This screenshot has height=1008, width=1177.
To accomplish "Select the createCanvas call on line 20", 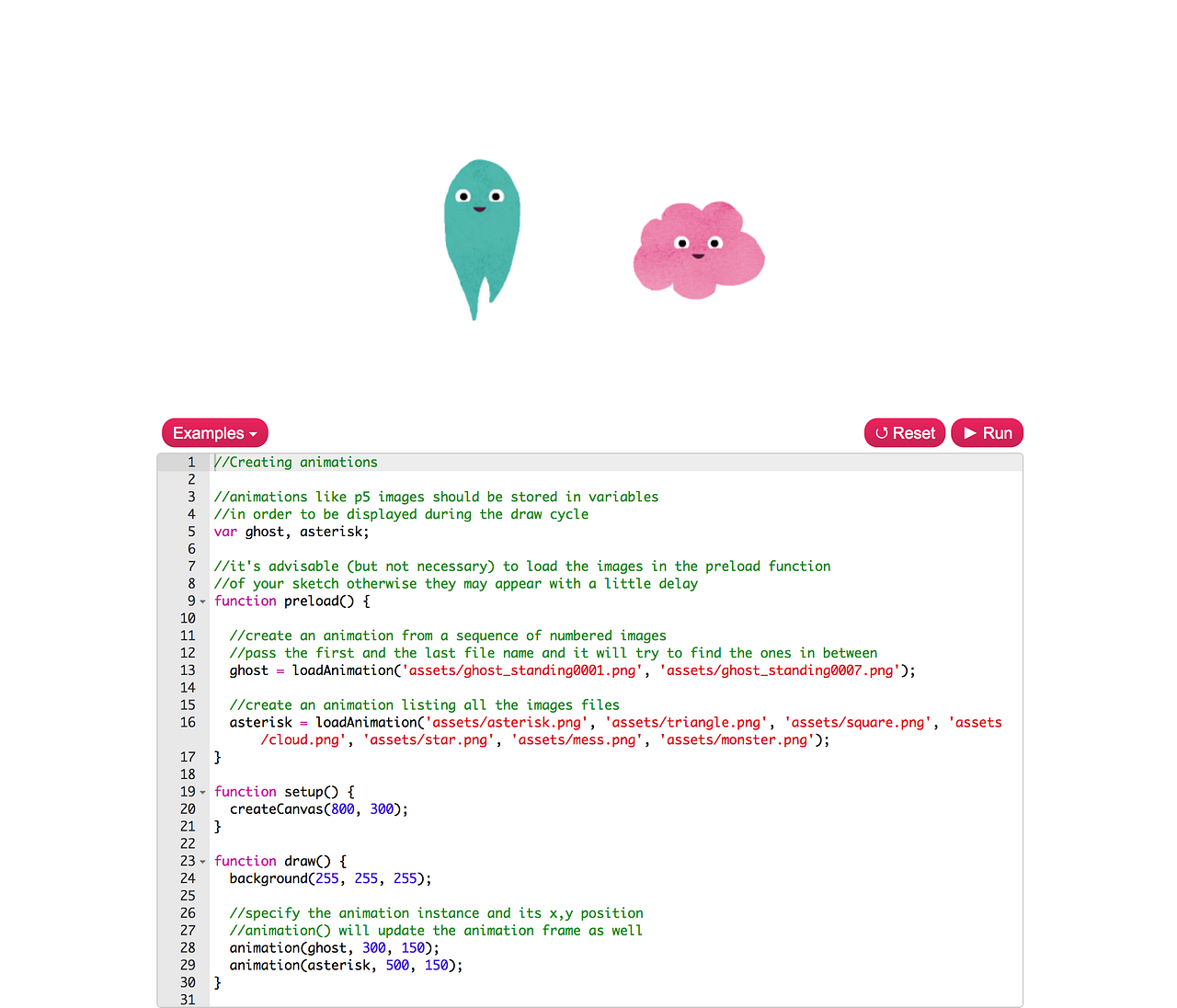I will click(x=317, y=809).
